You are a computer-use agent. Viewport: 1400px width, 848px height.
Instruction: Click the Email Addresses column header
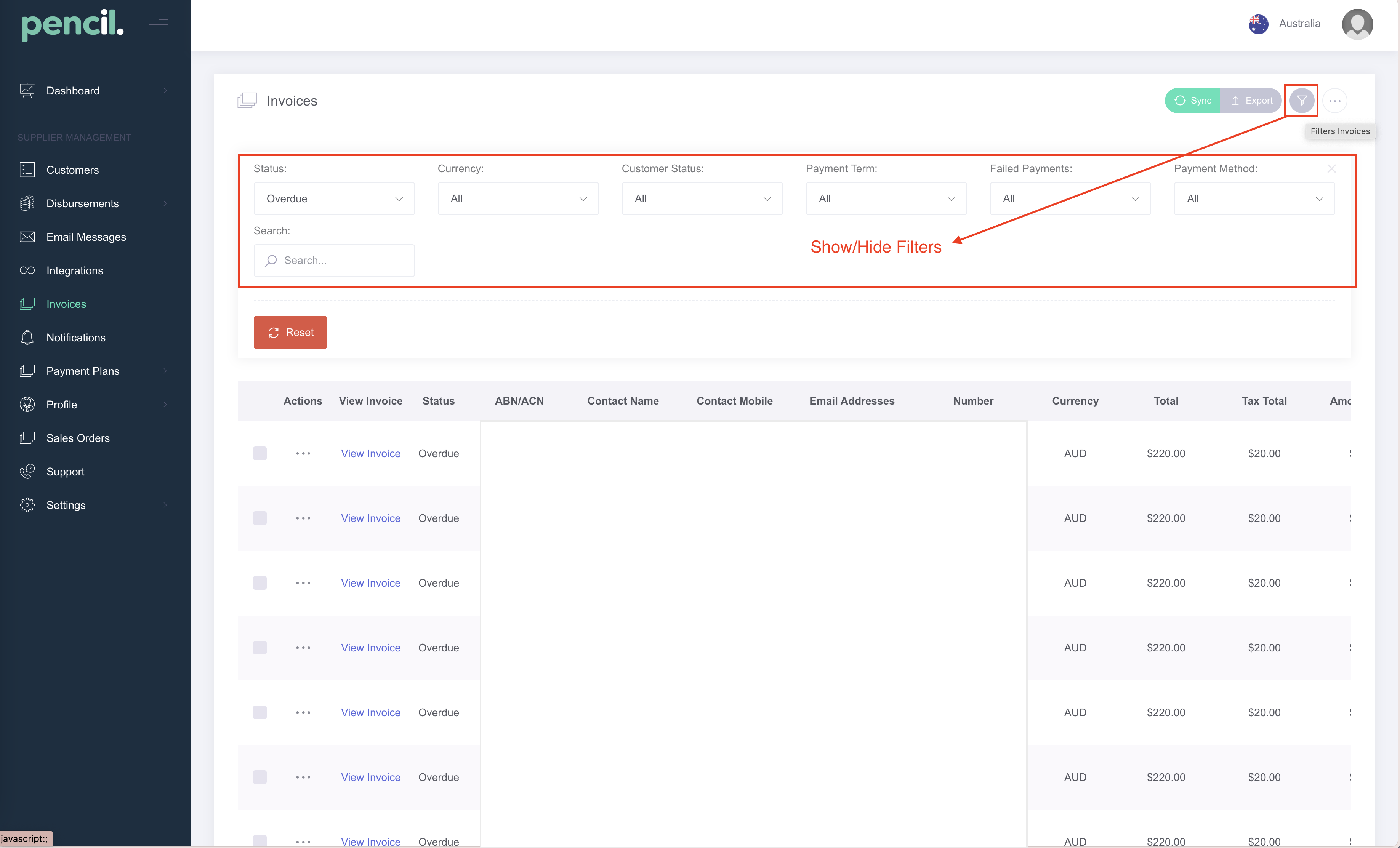point(852,401)
